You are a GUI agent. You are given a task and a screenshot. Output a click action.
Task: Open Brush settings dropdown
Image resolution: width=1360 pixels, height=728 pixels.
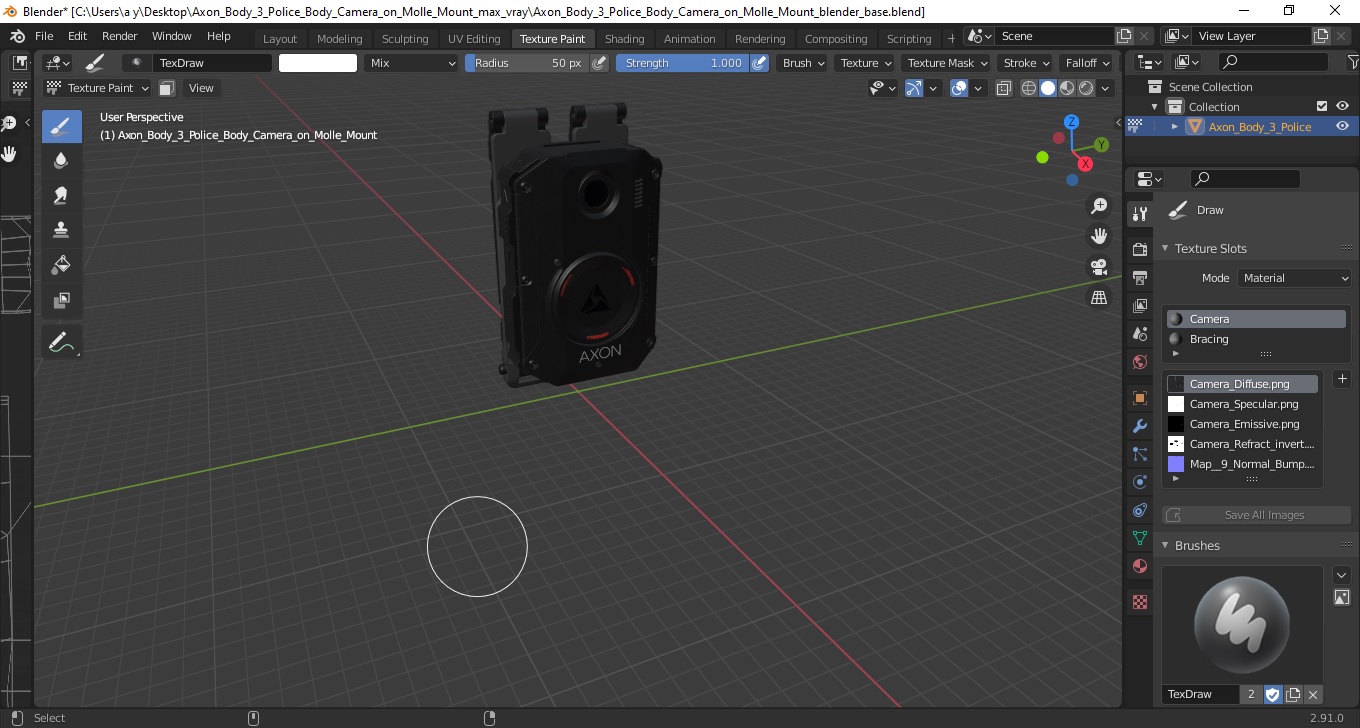click(x=804, y=63)
